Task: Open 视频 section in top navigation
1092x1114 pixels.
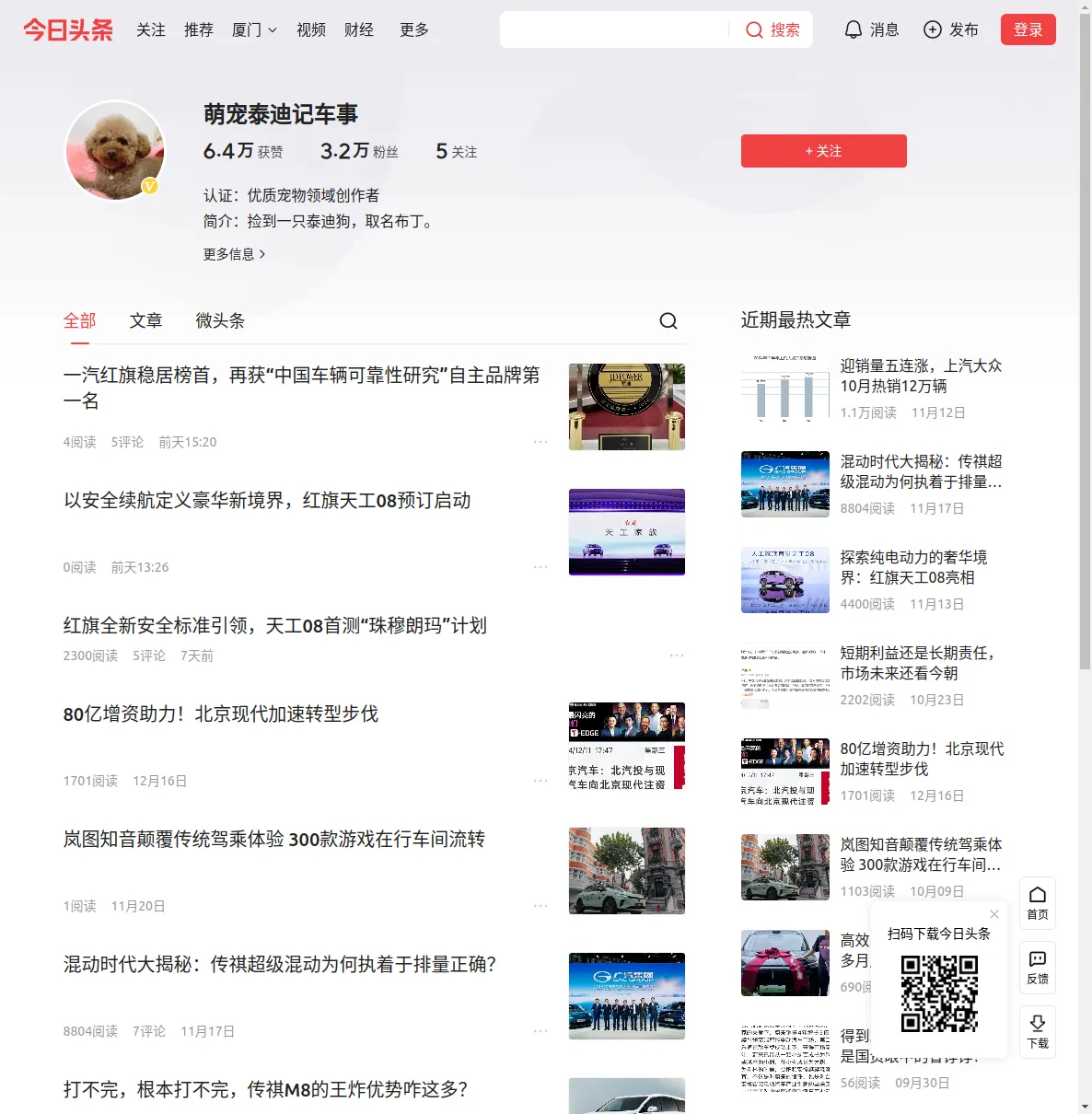Action: [x=311, y=29]
